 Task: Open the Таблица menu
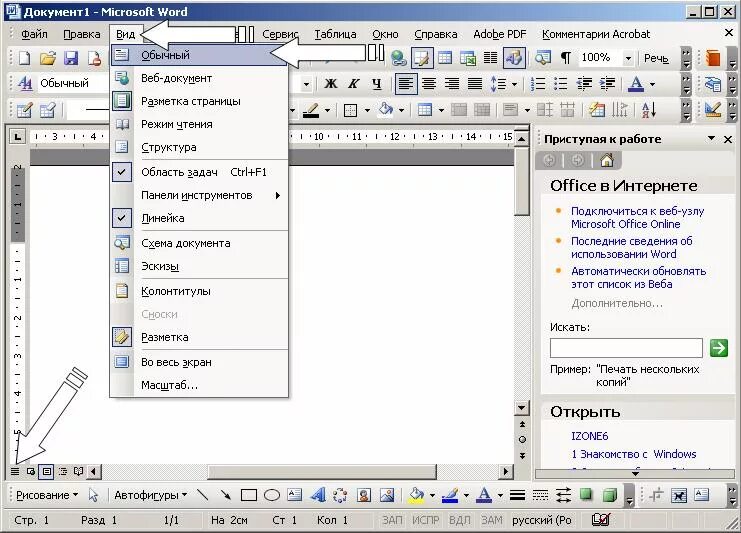[x=335, y=34]
